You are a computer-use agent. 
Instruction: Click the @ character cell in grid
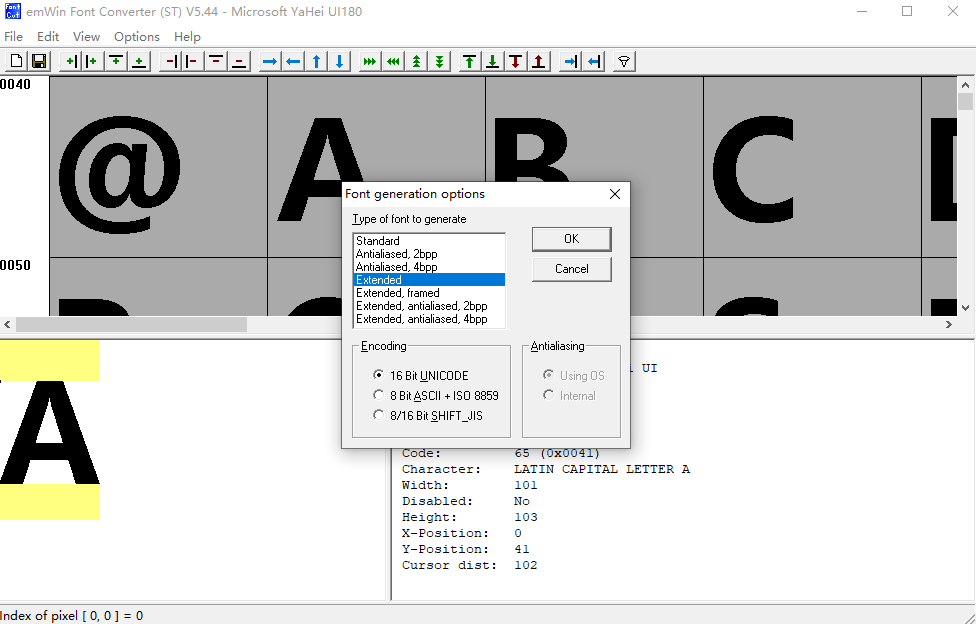[158, 167]
